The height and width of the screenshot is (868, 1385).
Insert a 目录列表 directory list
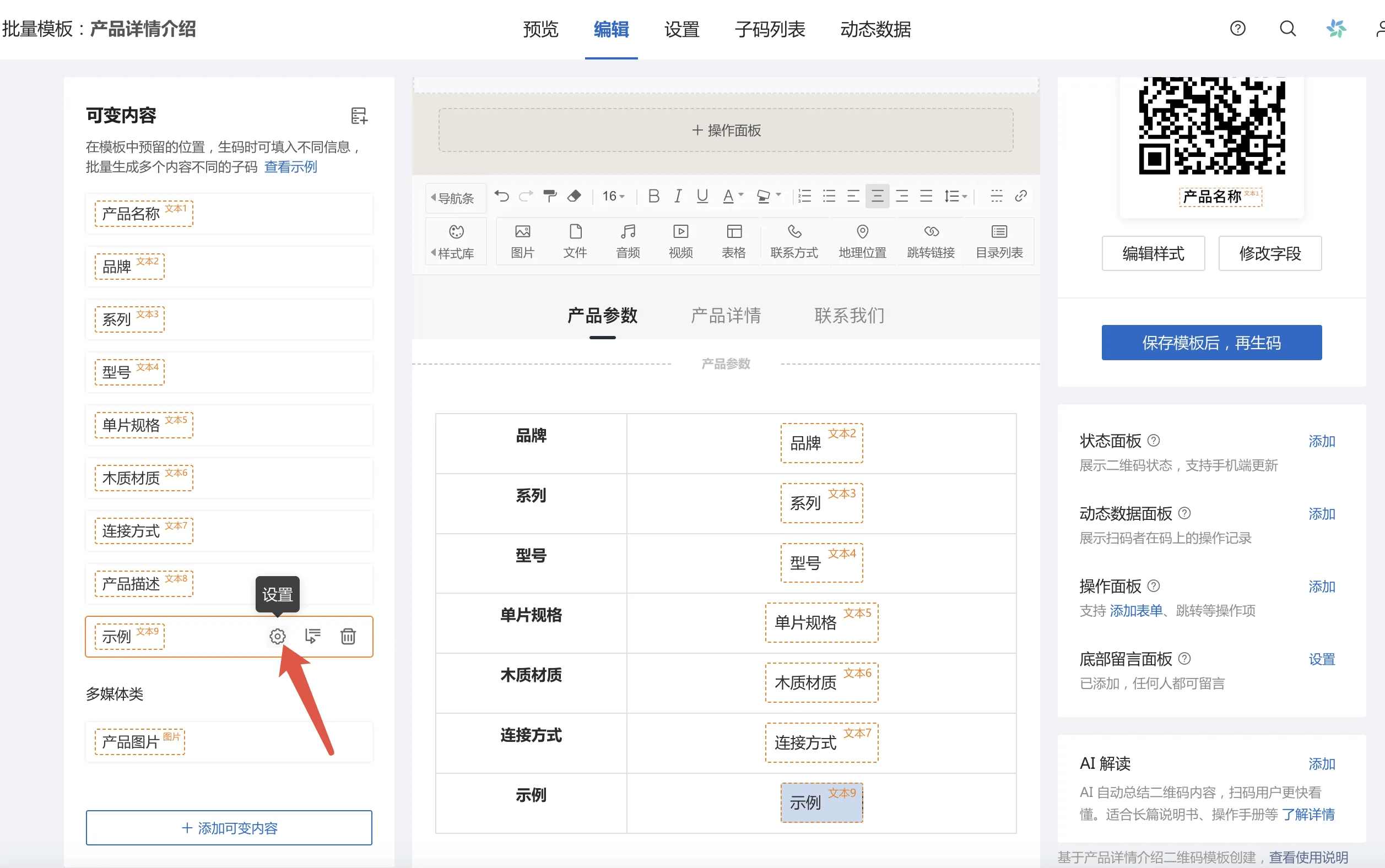tap(999, 241)
